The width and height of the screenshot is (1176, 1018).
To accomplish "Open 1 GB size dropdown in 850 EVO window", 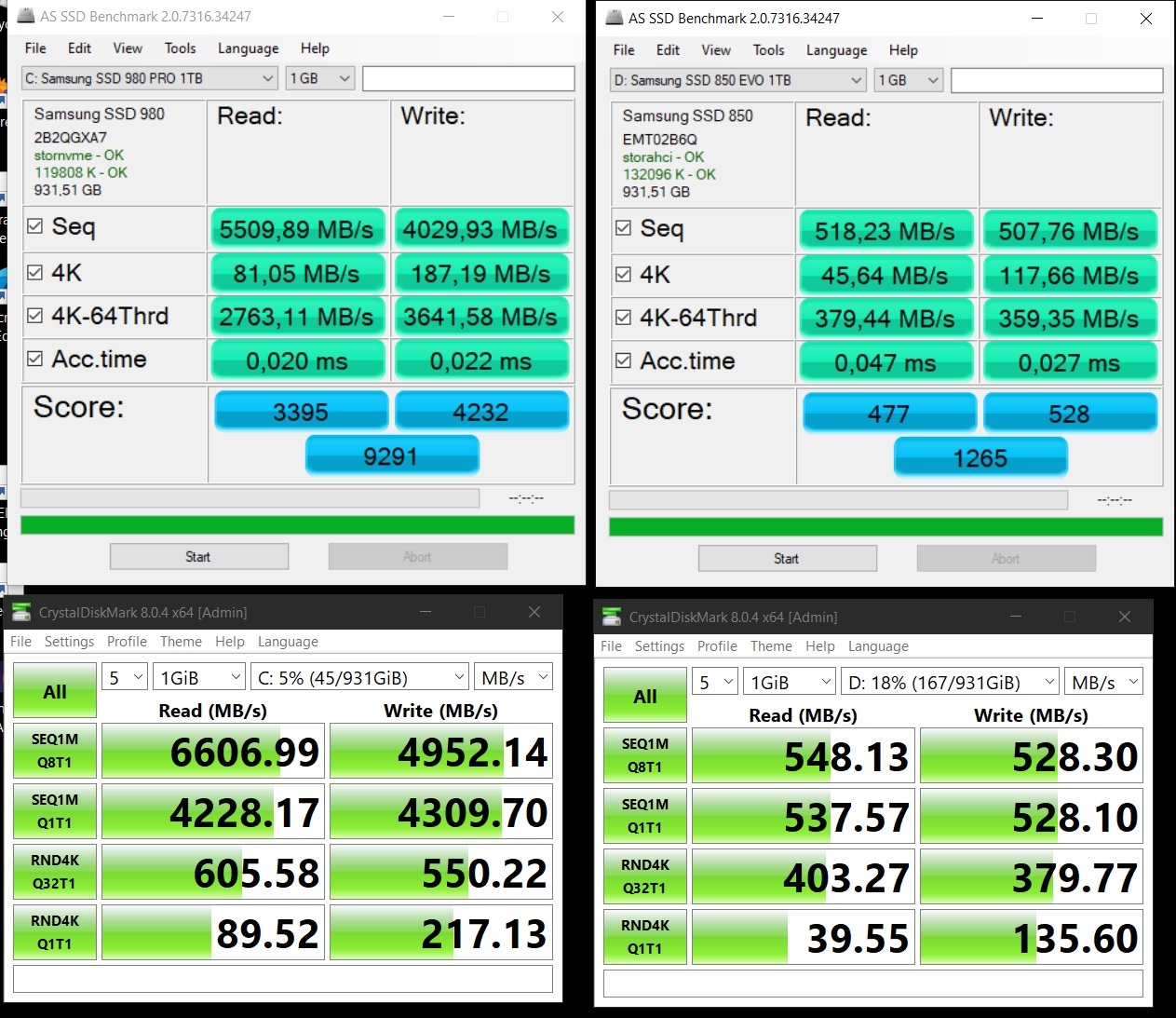I will click(909, 80).
